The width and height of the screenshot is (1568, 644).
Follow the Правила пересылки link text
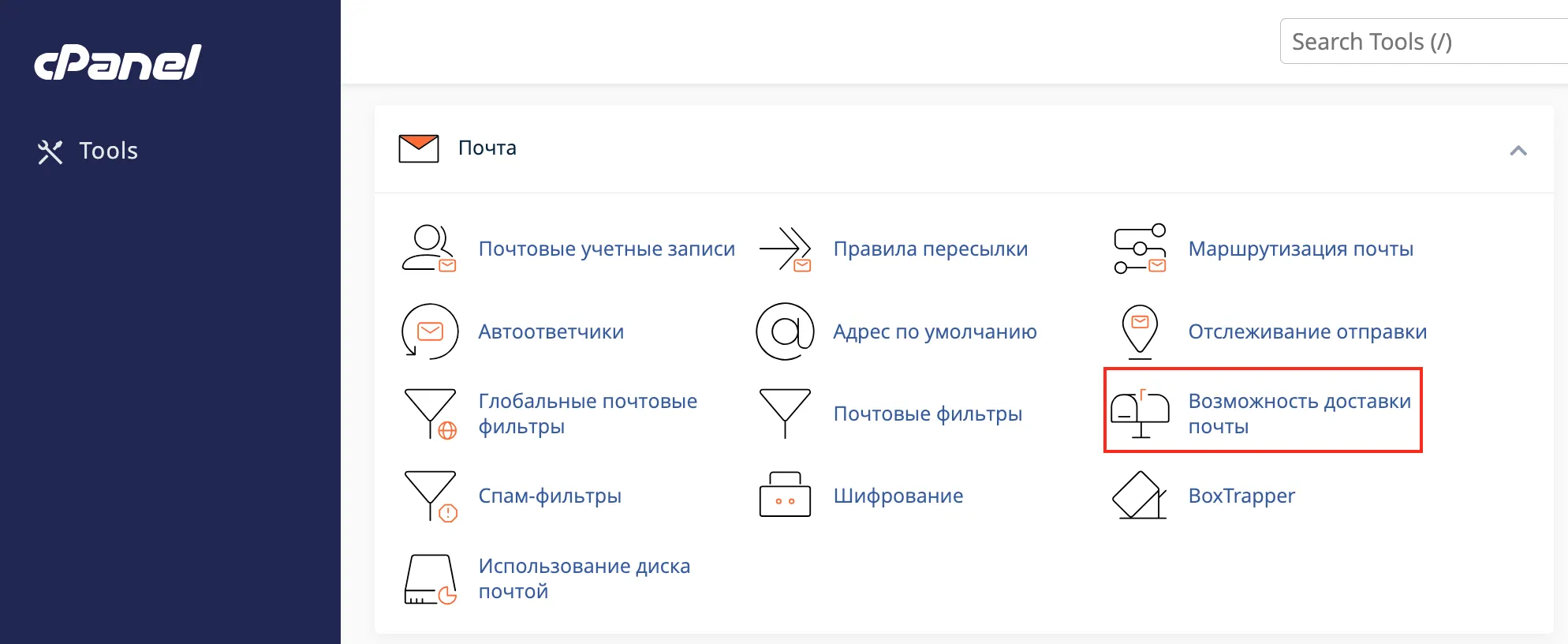[x=931, y=249]
